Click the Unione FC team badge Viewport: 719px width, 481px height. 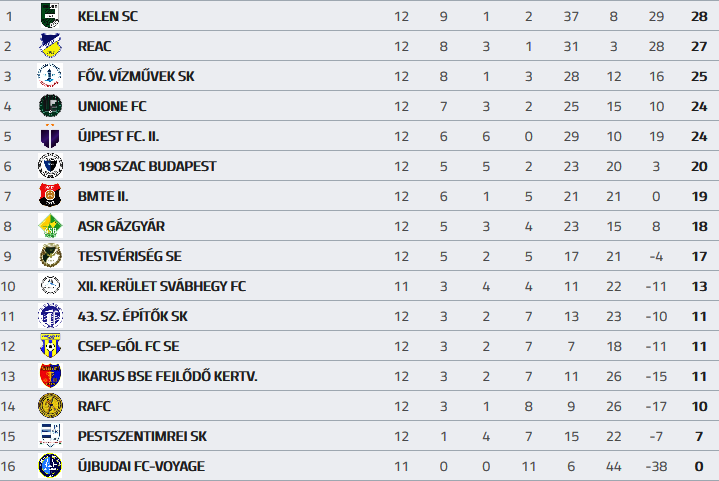point(50,106)
